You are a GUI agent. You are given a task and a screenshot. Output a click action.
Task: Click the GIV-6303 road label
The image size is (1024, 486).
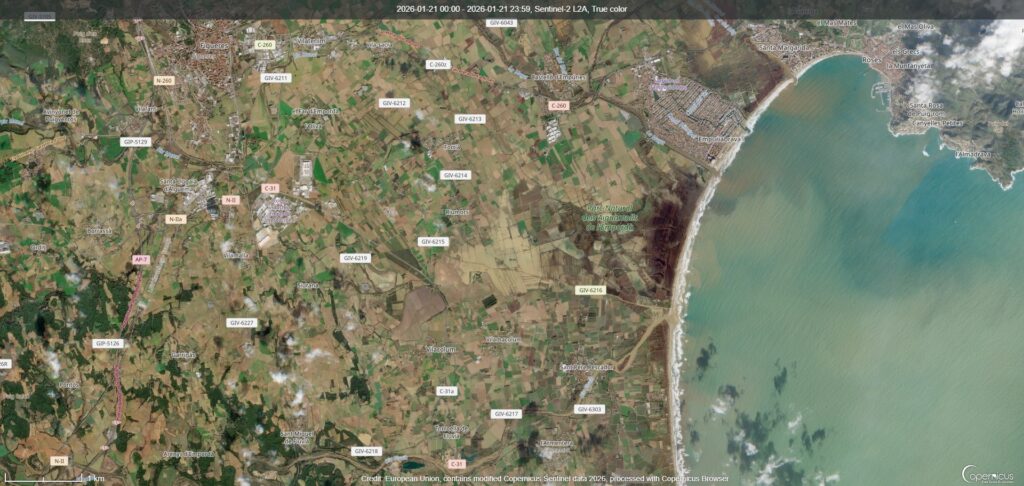click(x=589, y=409)
